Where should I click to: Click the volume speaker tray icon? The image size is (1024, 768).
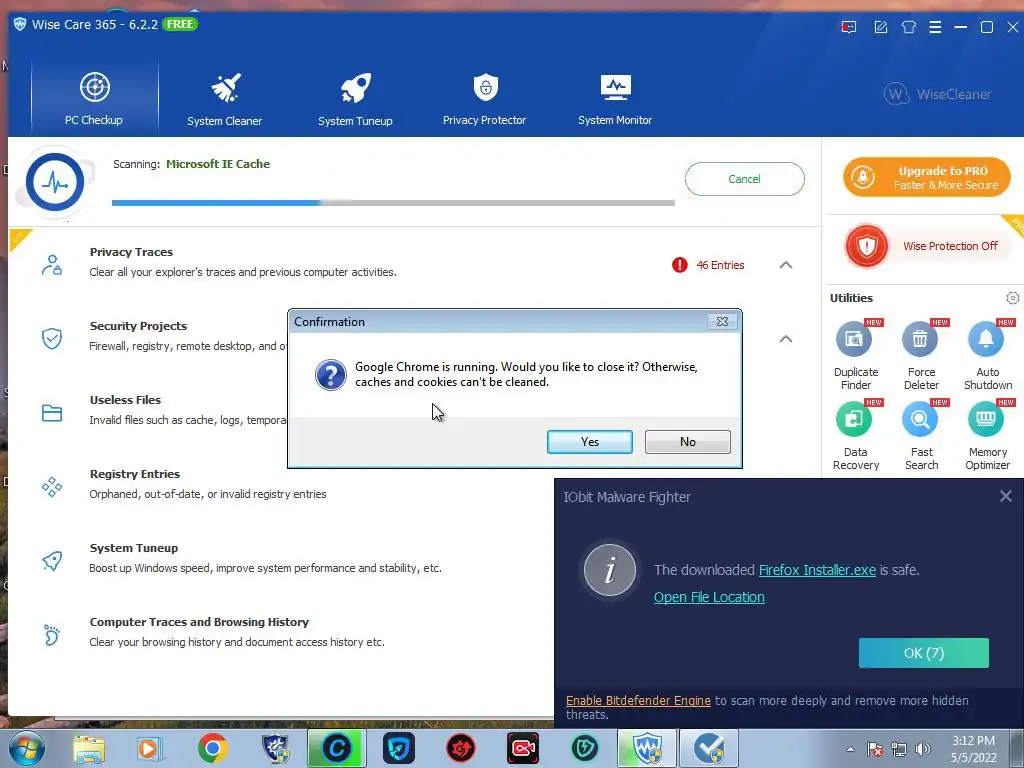point(923,749)
